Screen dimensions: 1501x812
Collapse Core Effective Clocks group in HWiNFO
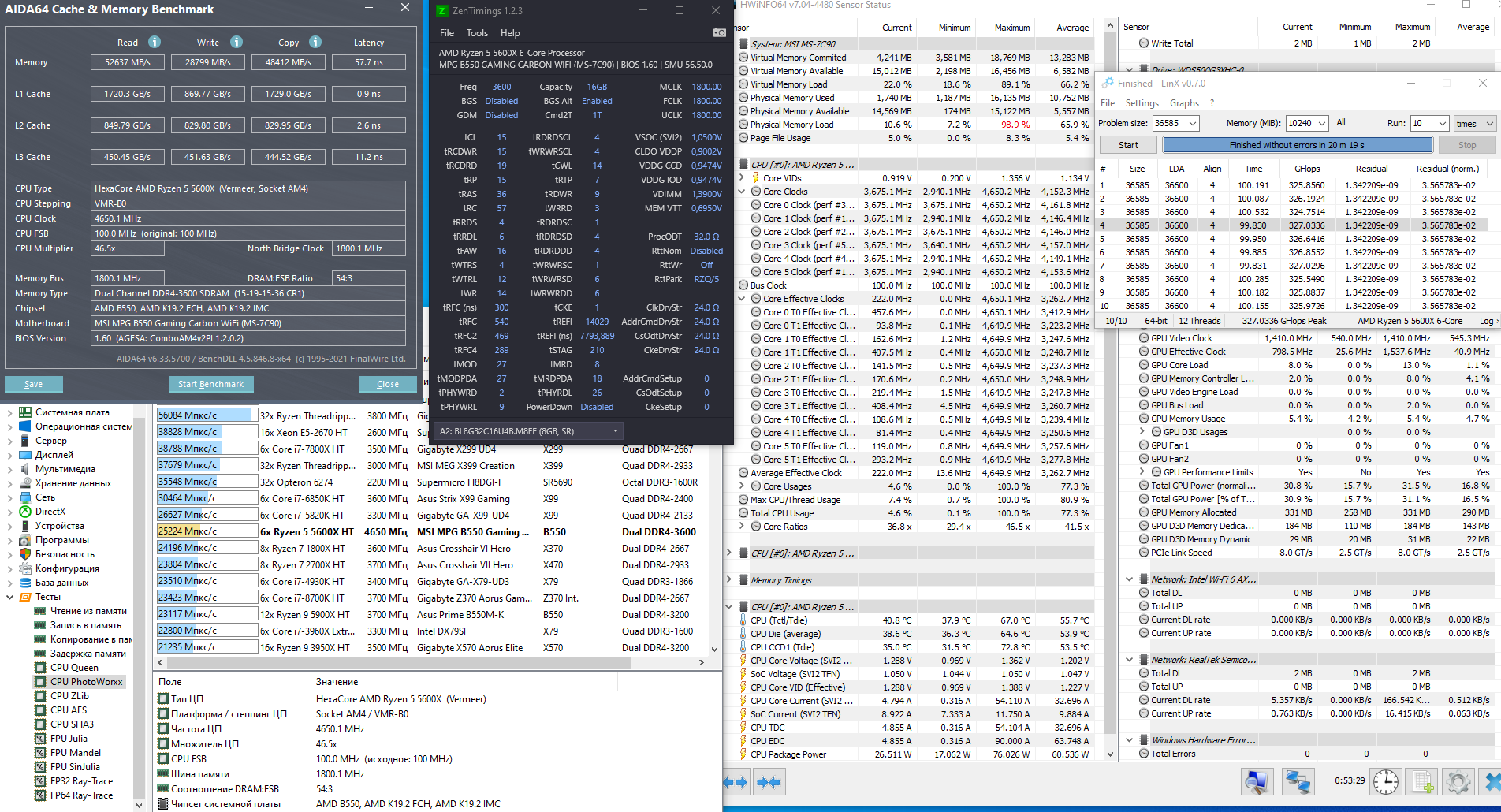tap(742, 299)
